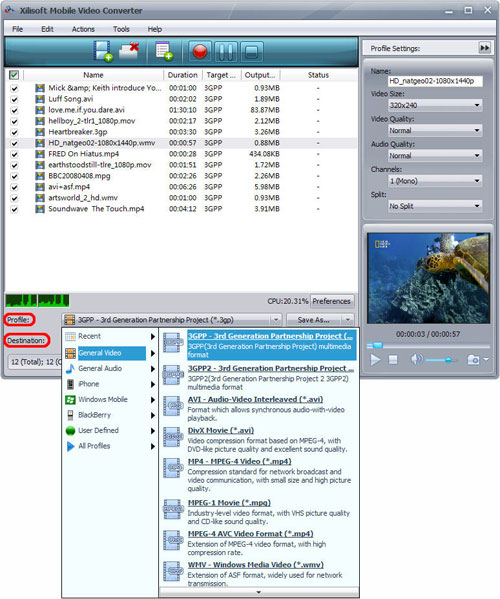The height and width of the screenshot is (599, 500).
Task: Click the MP4 MPEG-4 Video format icon
Action: (174, 468)
